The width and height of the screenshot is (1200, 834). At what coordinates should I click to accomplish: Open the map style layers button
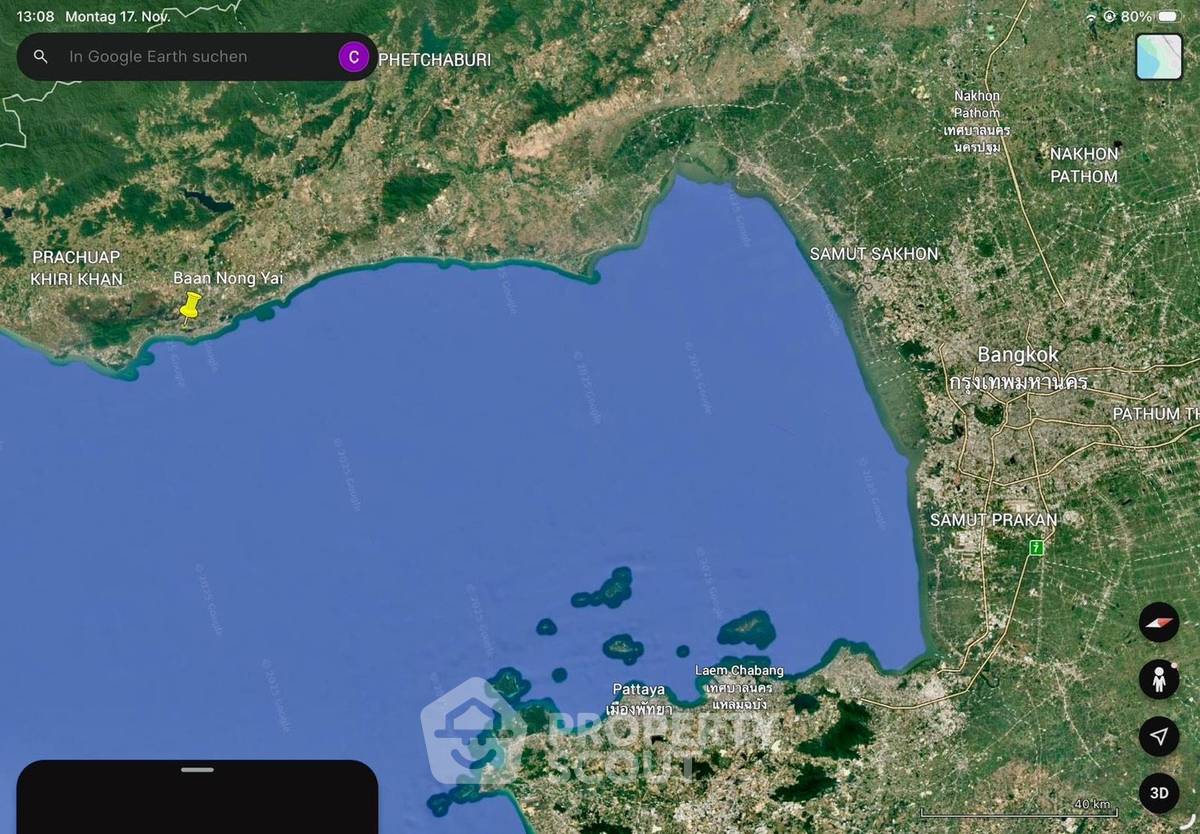[x=1158, y=57]
